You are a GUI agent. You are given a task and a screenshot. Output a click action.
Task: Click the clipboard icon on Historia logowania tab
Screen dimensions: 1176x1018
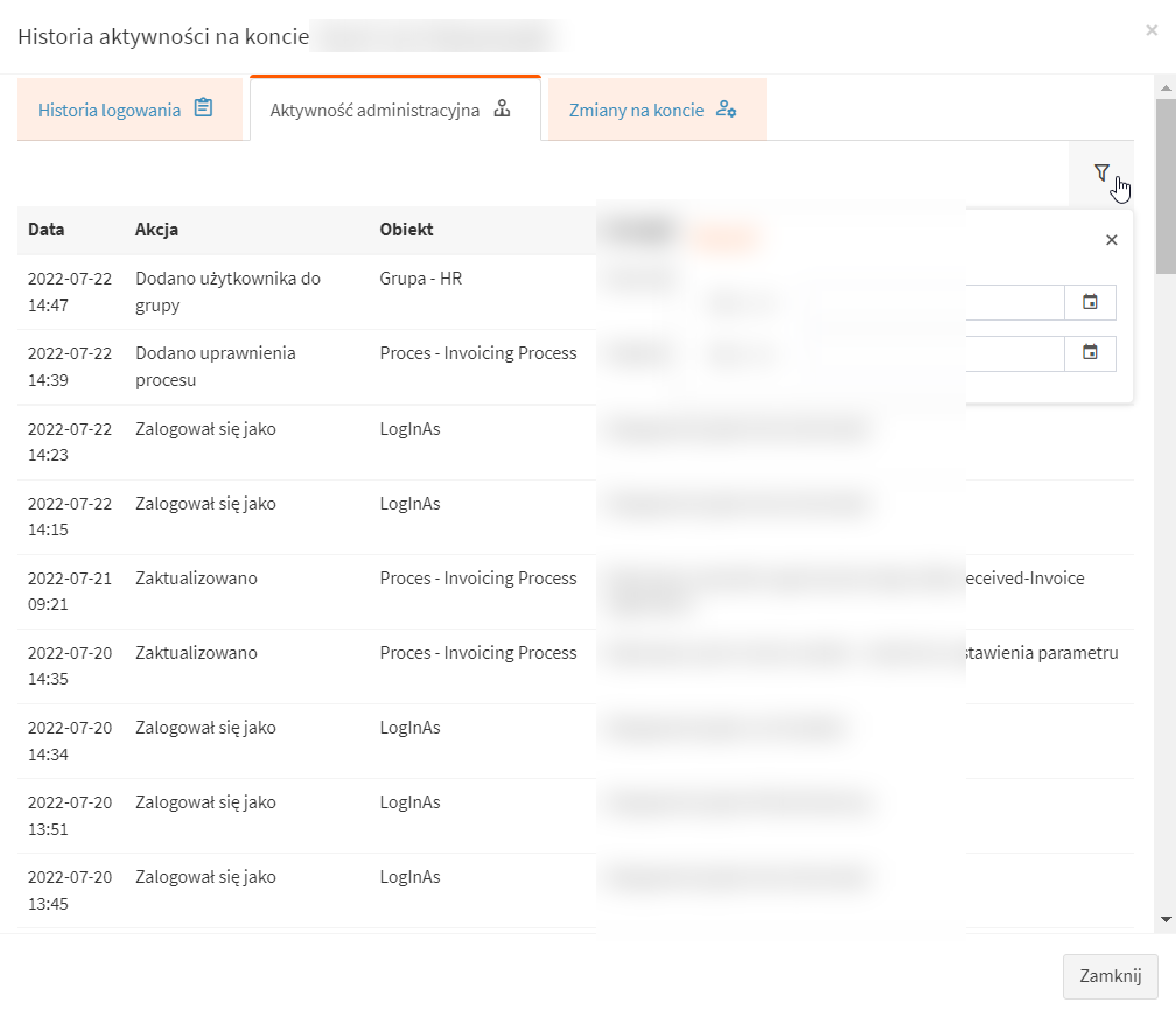click(204, 107)
